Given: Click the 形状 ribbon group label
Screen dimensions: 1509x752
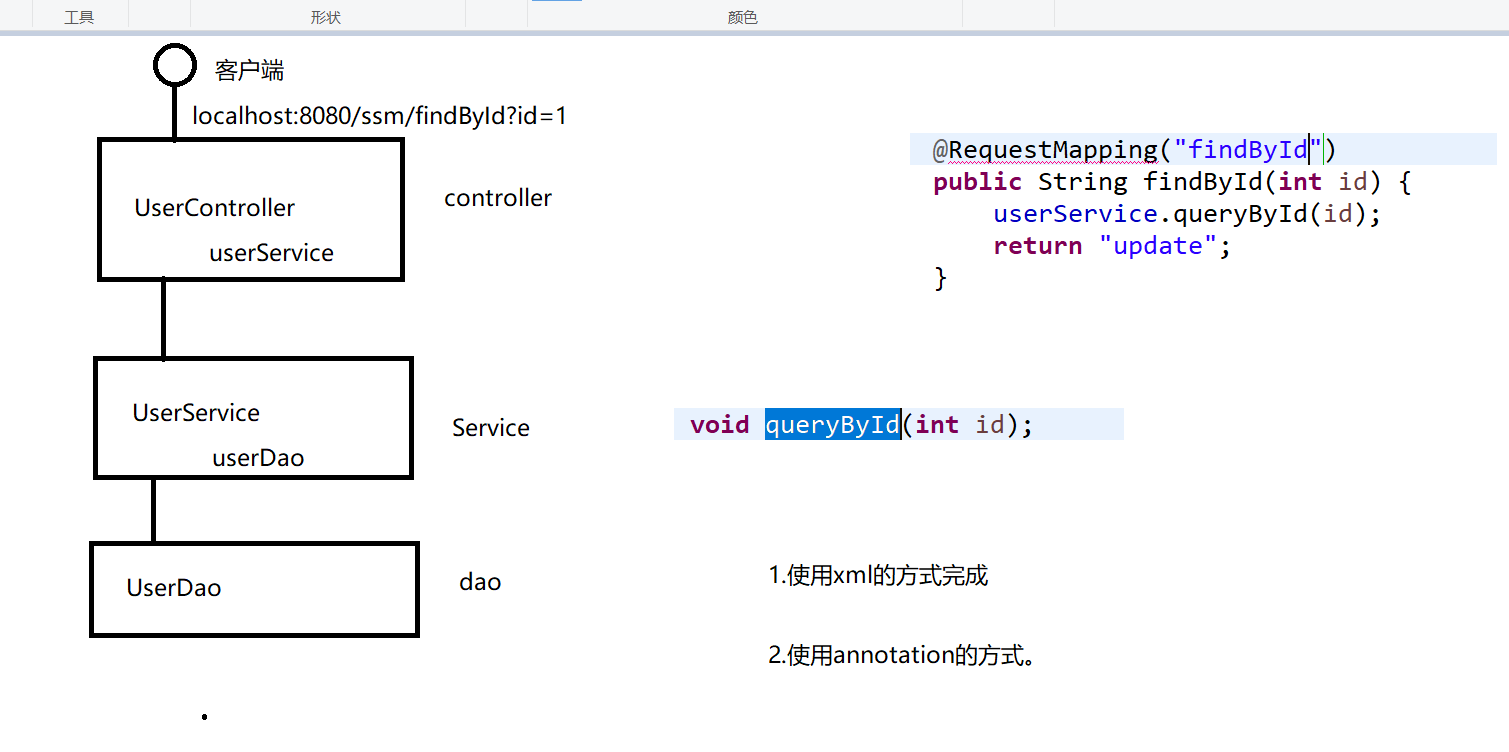Looking at the screenshot, I should [x=327, y=18].
